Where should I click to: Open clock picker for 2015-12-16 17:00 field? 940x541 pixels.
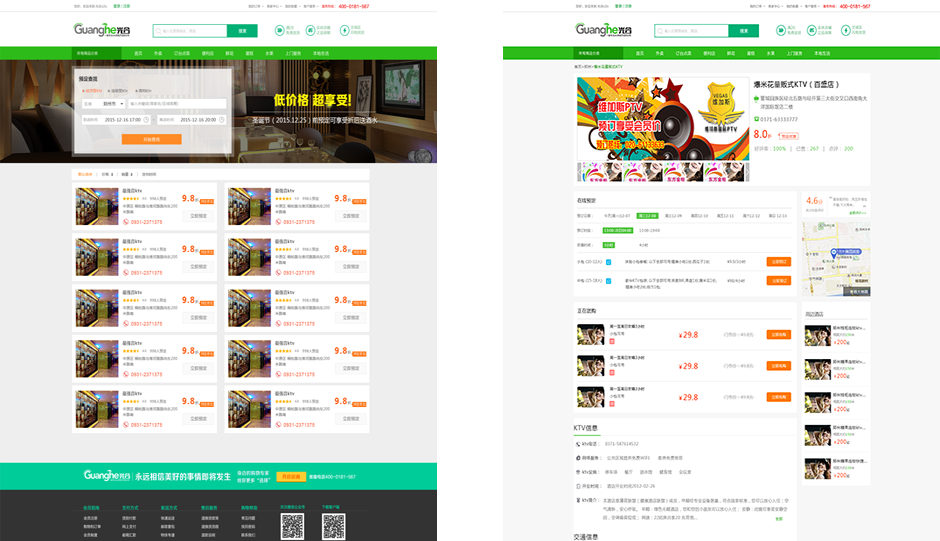146,120
